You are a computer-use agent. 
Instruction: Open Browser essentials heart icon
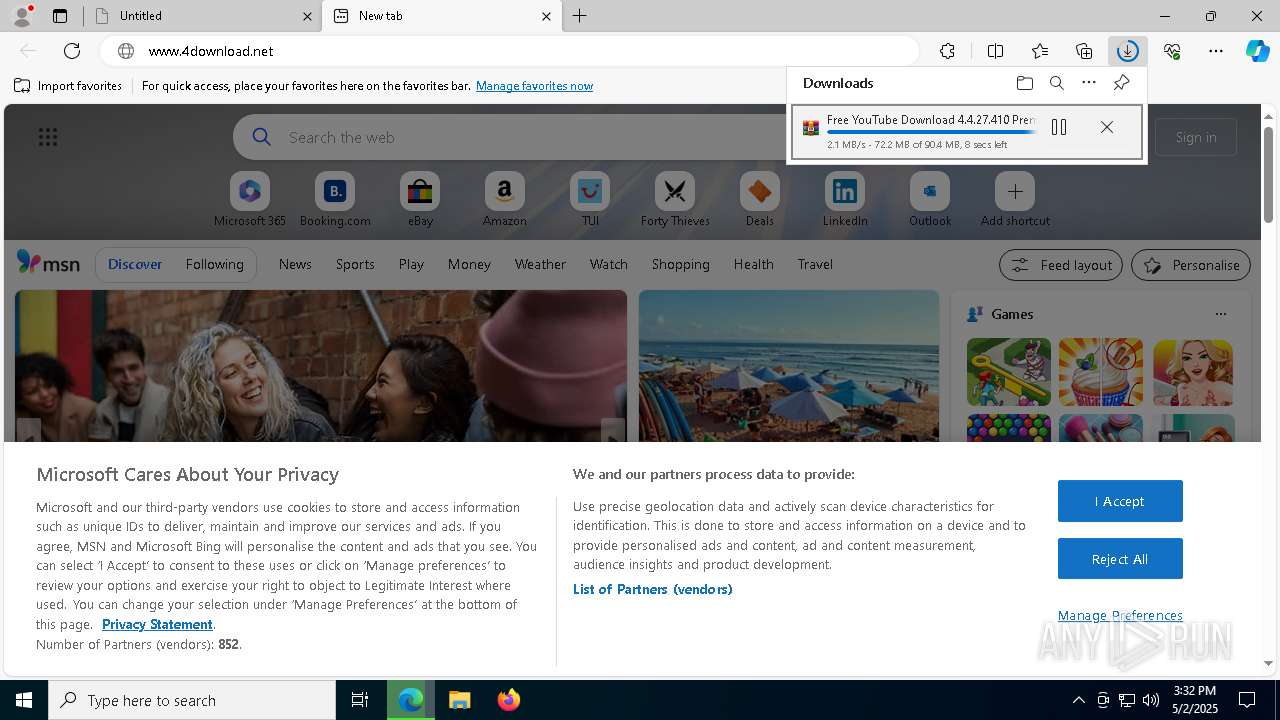point(1172,51)
